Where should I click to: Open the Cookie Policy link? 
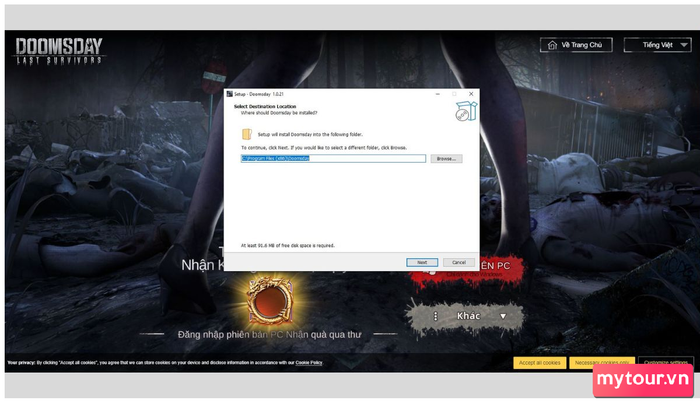308,363
